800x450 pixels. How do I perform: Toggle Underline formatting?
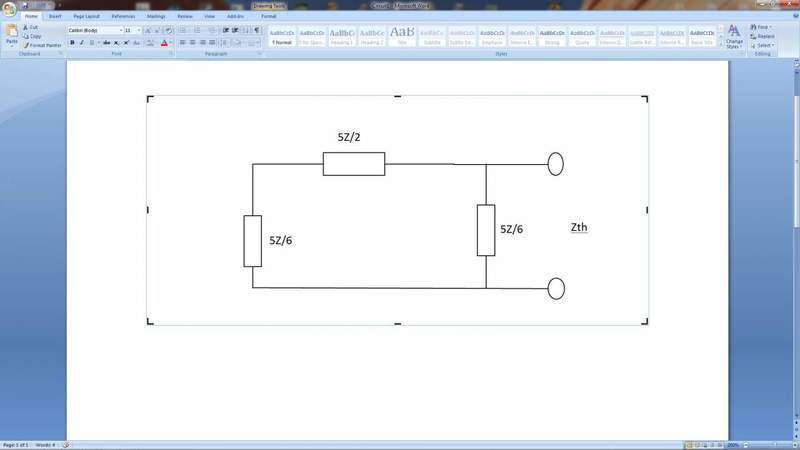tap(92, 43)
